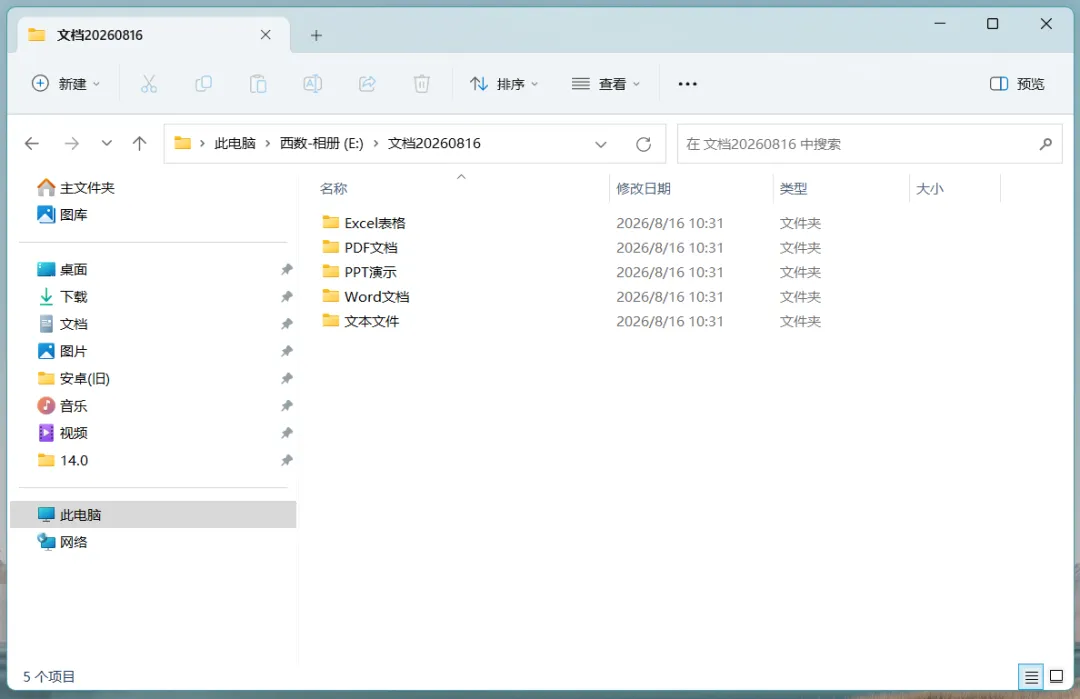
Task: Click the Paste clipboard icon
Action: (x=258, y=84)
